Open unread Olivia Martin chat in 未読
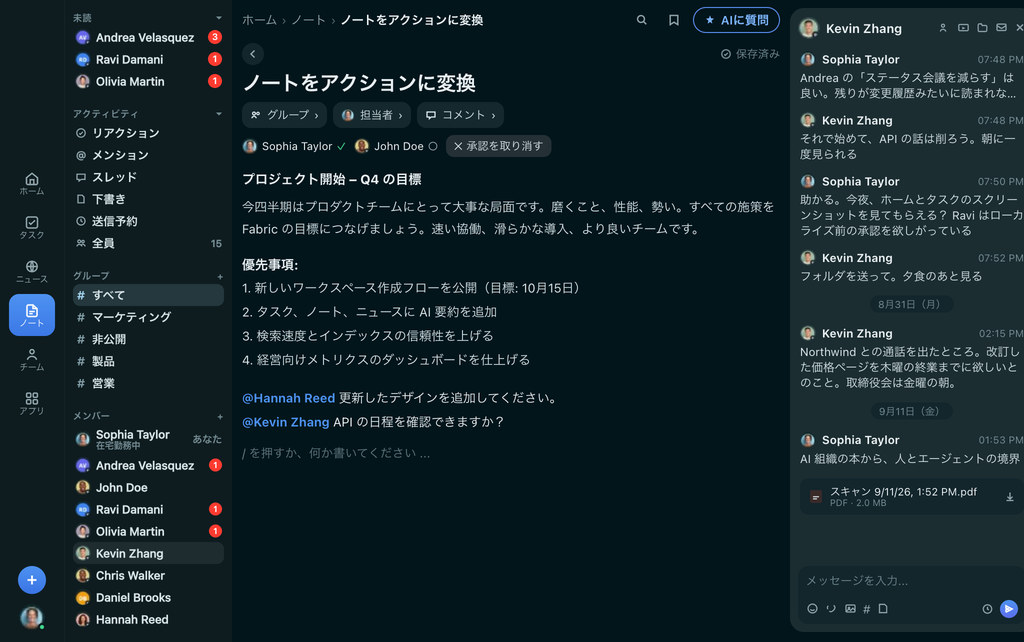1024x642 pixels. (148, 82)
